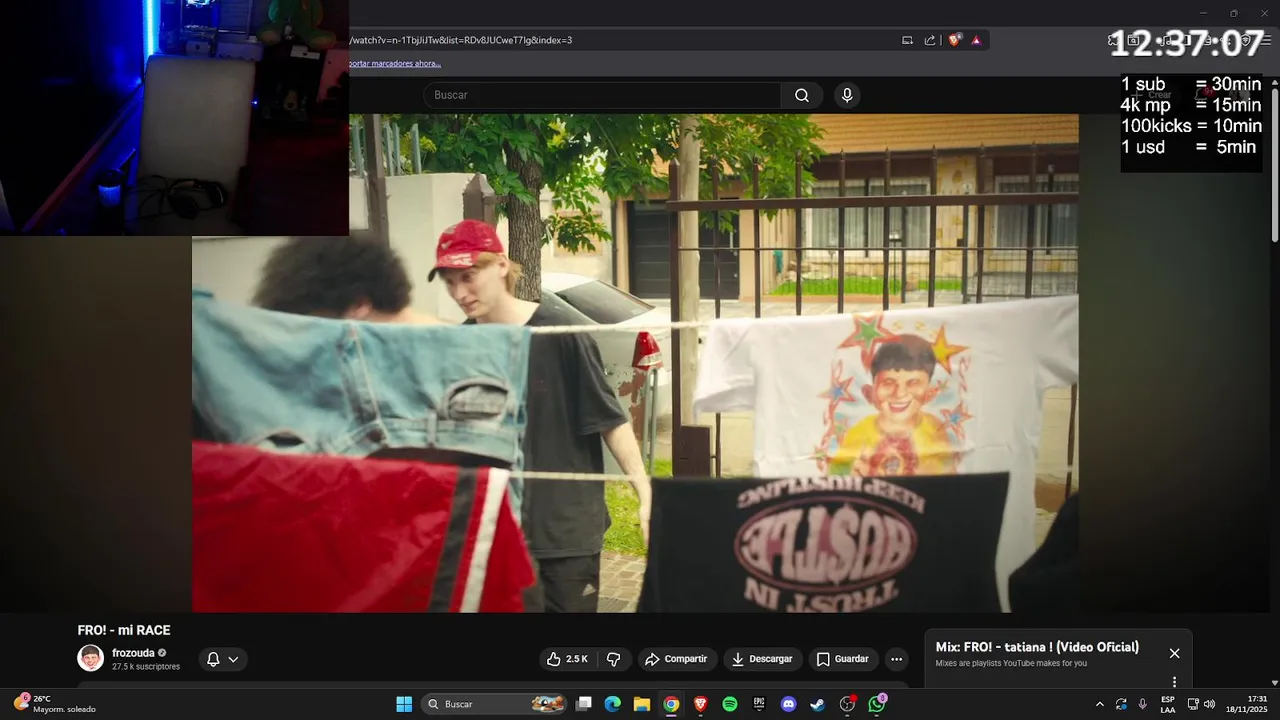This screenshot has height=720, width=1280.
Task: Open Spotify from the taskbar
Action: (730, 704)
